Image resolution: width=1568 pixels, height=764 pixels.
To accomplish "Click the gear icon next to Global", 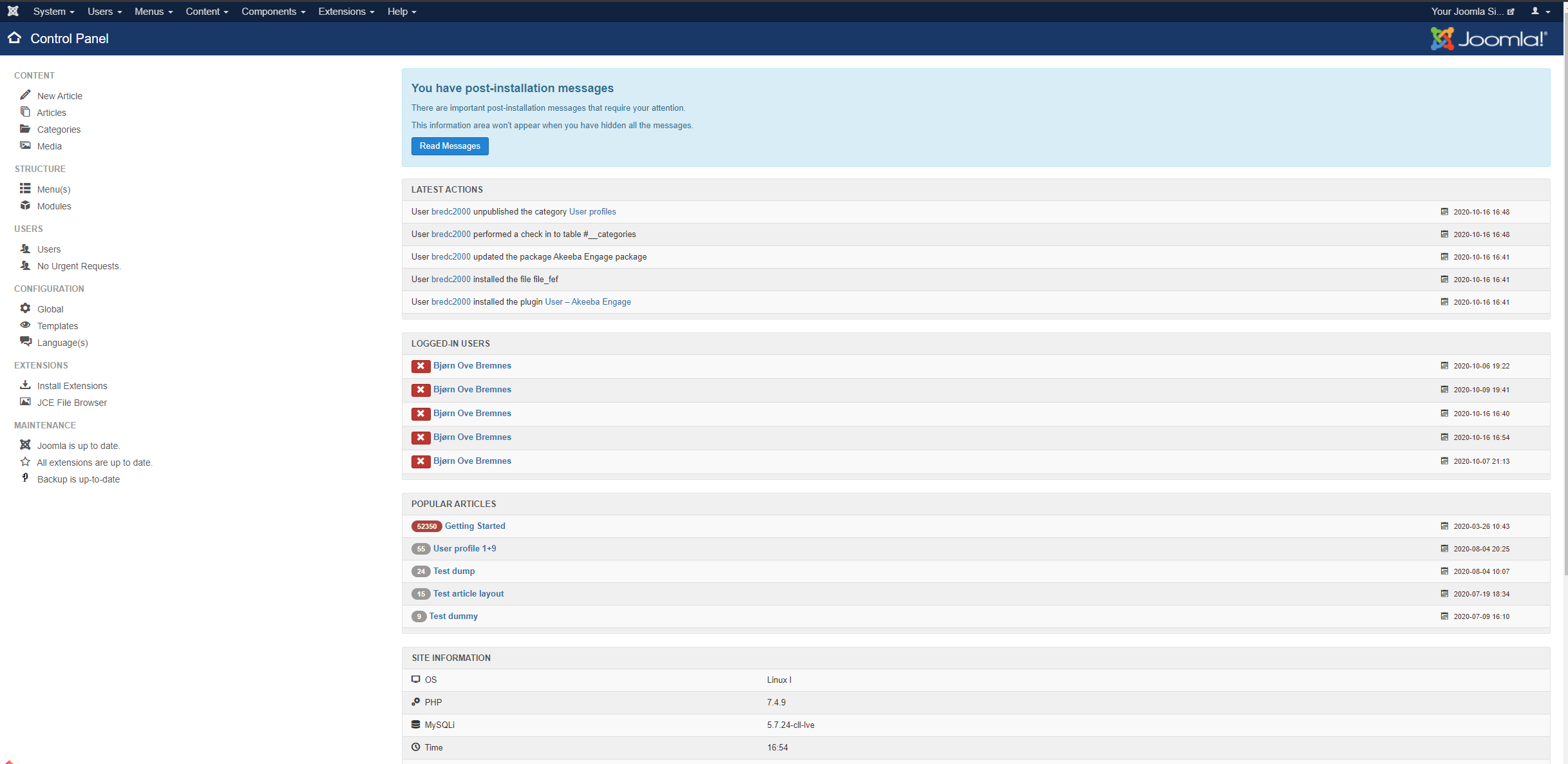I will tap(25, 309).
